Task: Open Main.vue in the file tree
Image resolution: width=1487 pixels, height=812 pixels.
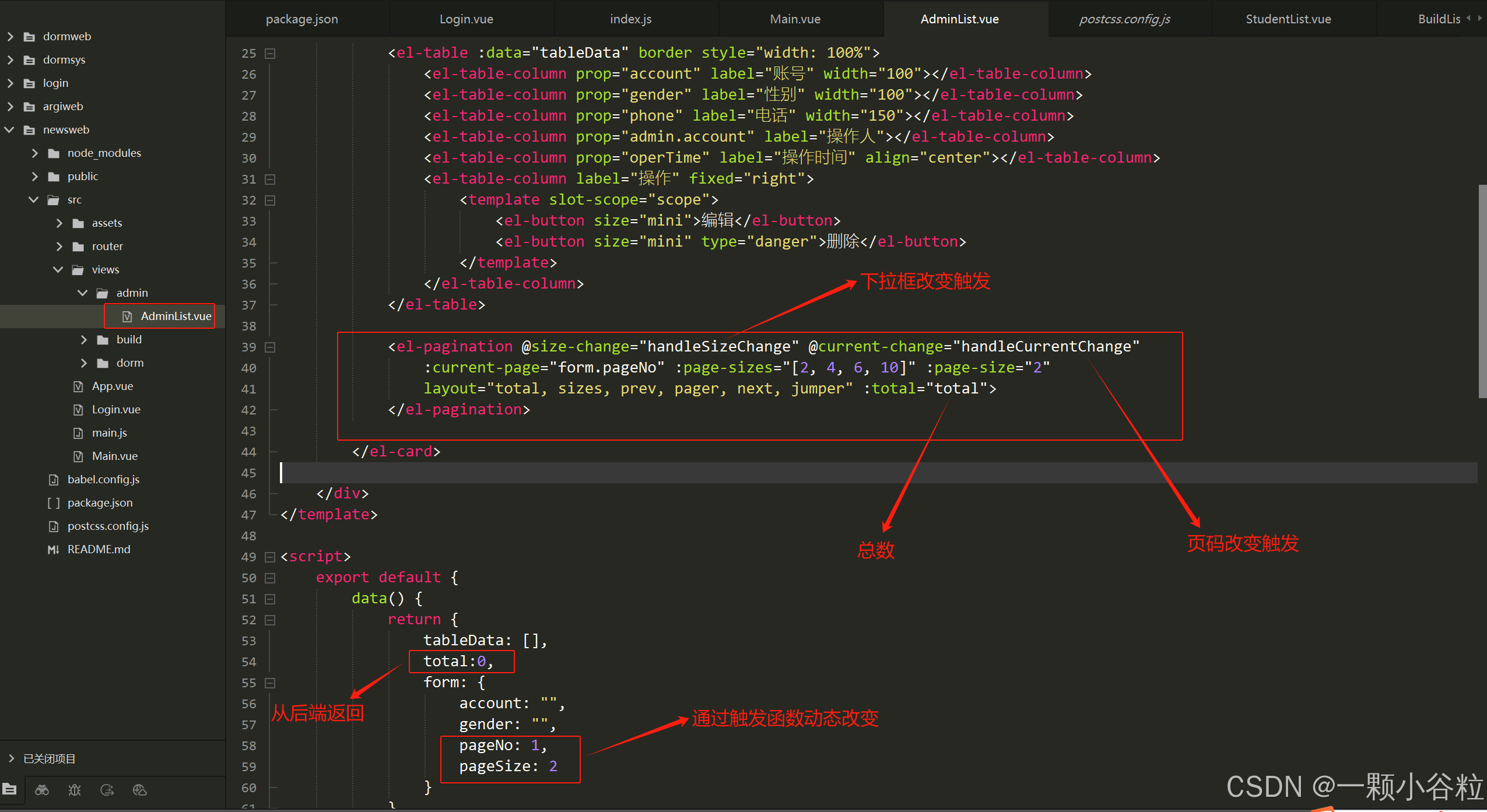Action: tap(114, 456)
